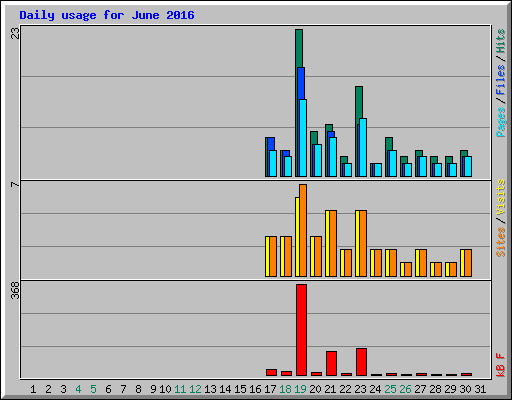The height and width of the screenshot is (400, 512).
Task: Click the Hits legend text
Action: click(500, 41)
